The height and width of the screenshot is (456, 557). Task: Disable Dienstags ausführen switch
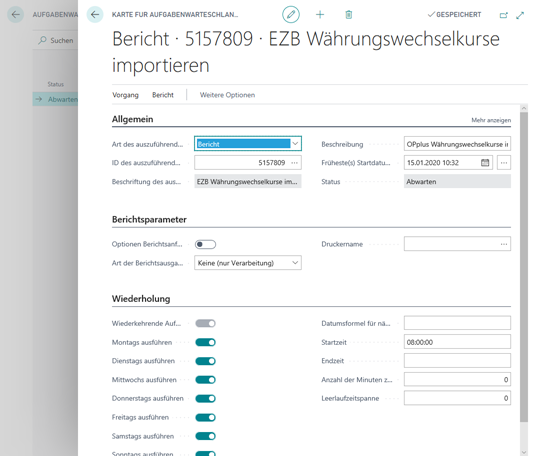coord(205,361)
